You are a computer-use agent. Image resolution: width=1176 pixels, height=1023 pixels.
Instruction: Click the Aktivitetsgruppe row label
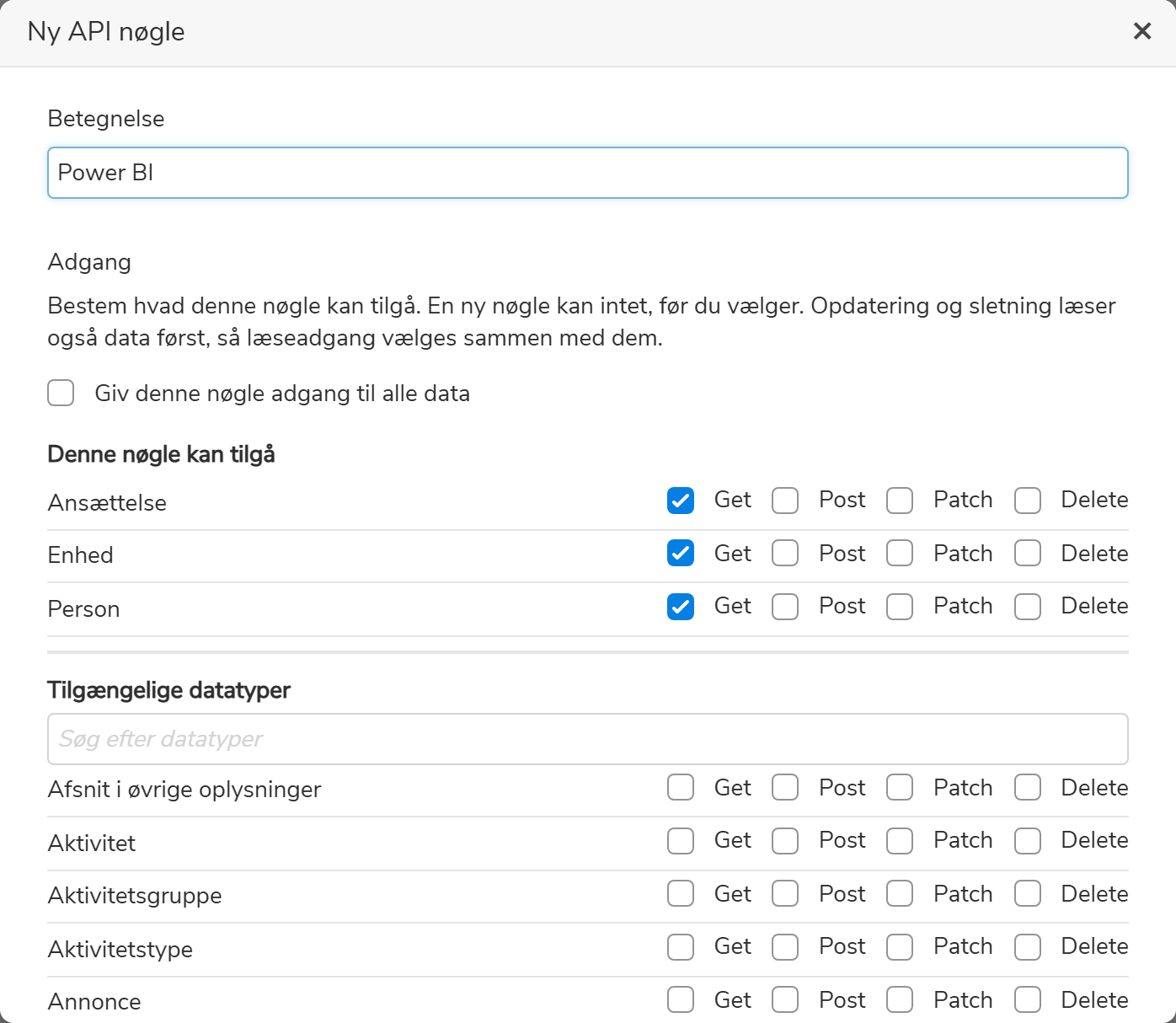(x=135, y=896)
